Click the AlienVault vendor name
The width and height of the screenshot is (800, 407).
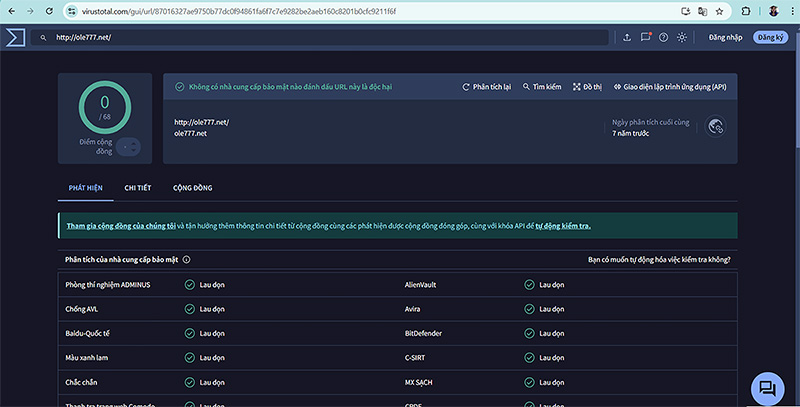click(x=420, y=285)
